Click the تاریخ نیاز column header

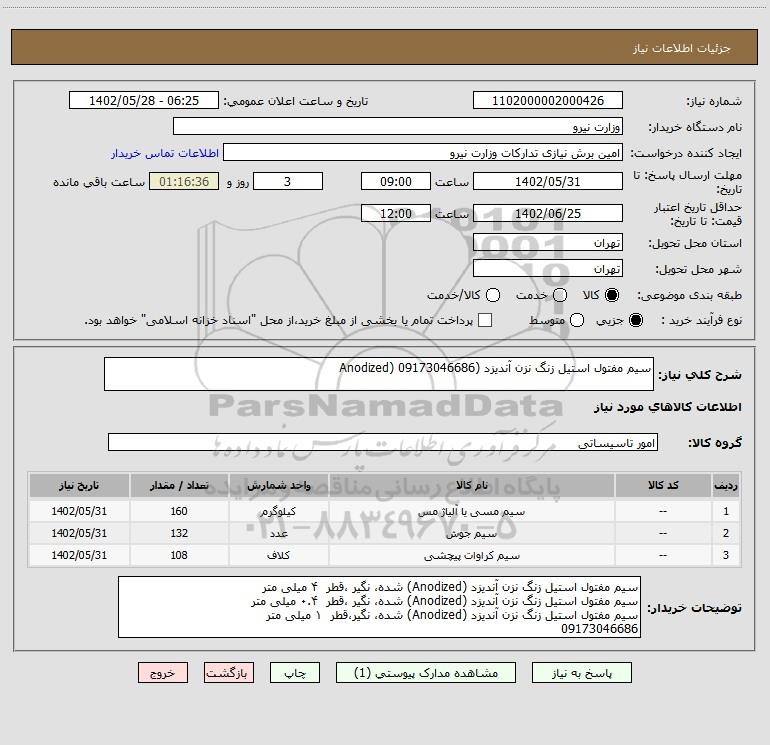pos(79,485)
